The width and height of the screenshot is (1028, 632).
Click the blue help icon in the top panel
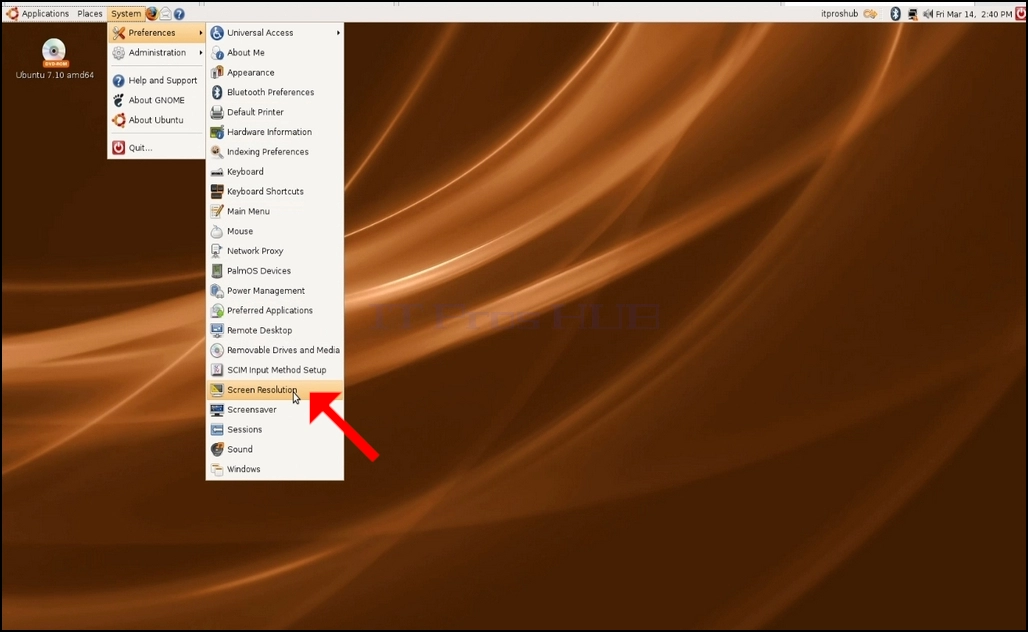point(179,13)
